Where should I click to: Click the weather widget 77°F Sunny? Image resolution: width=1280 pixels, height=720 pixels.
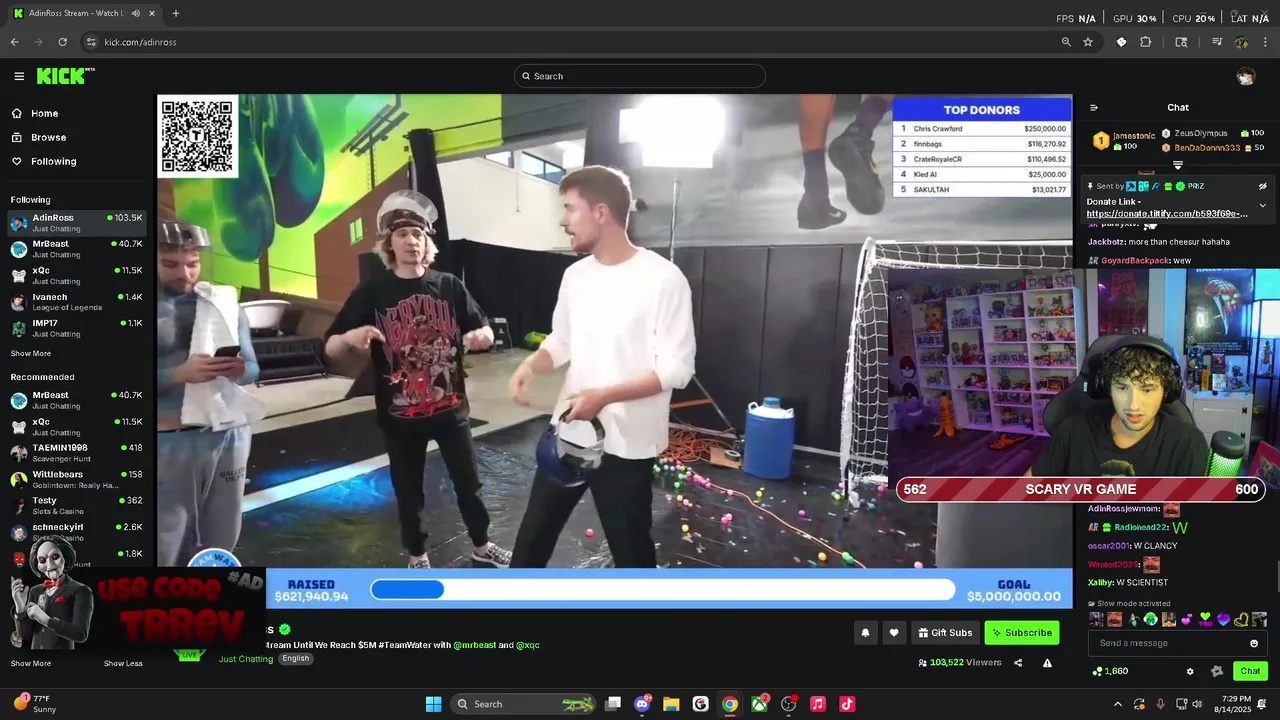click(36, 704)
